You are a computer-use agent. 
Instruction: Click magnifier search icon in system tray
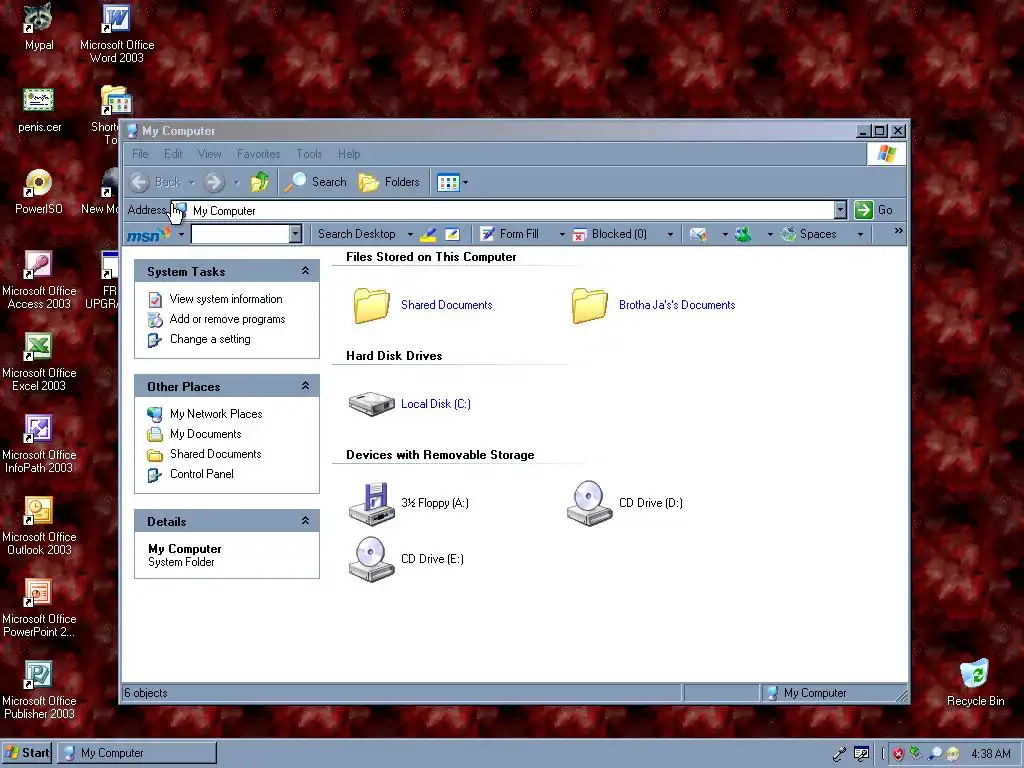[935, 754]
